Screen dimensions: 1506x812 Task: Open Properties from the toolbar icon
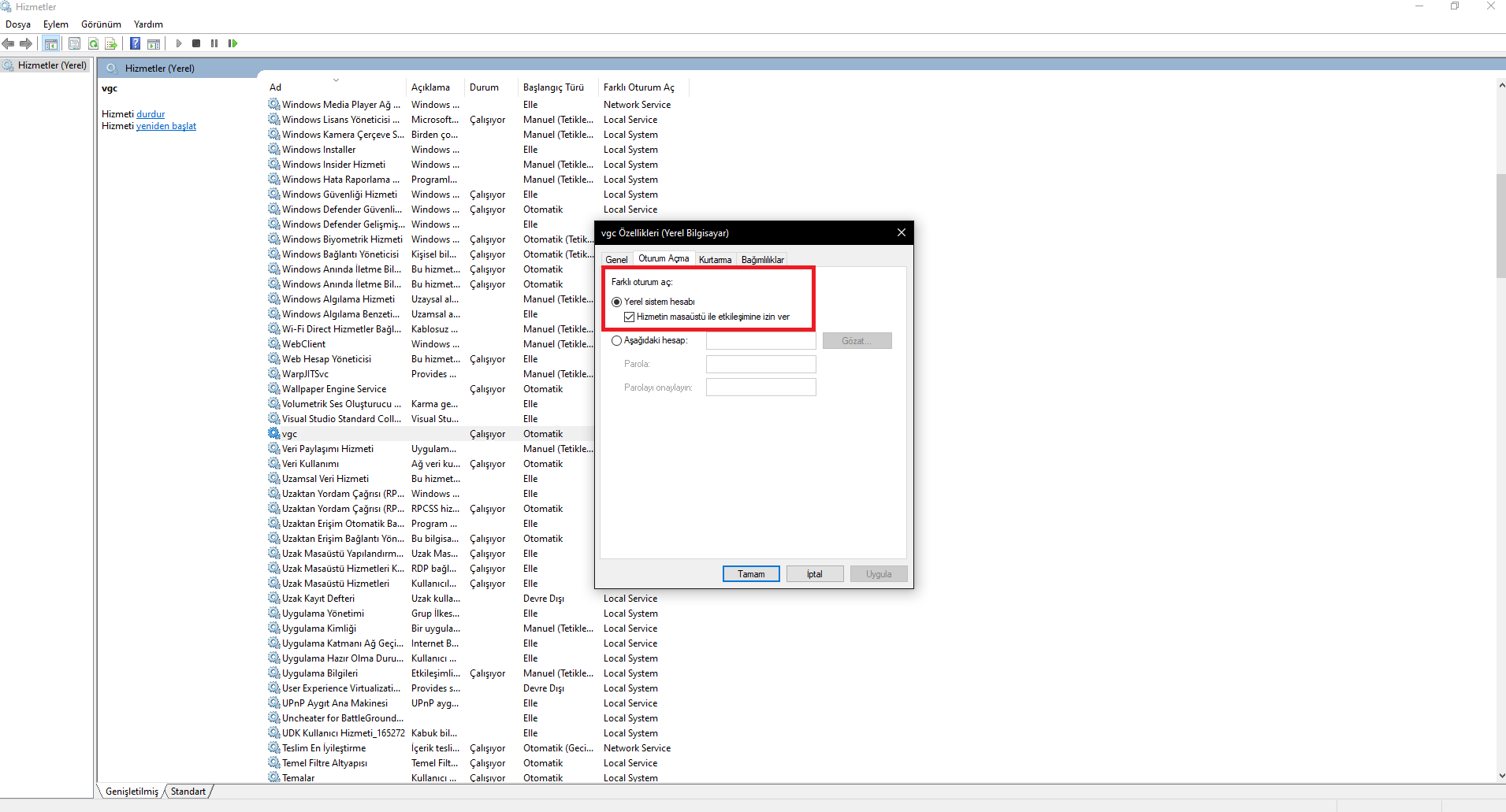point(75,43)
